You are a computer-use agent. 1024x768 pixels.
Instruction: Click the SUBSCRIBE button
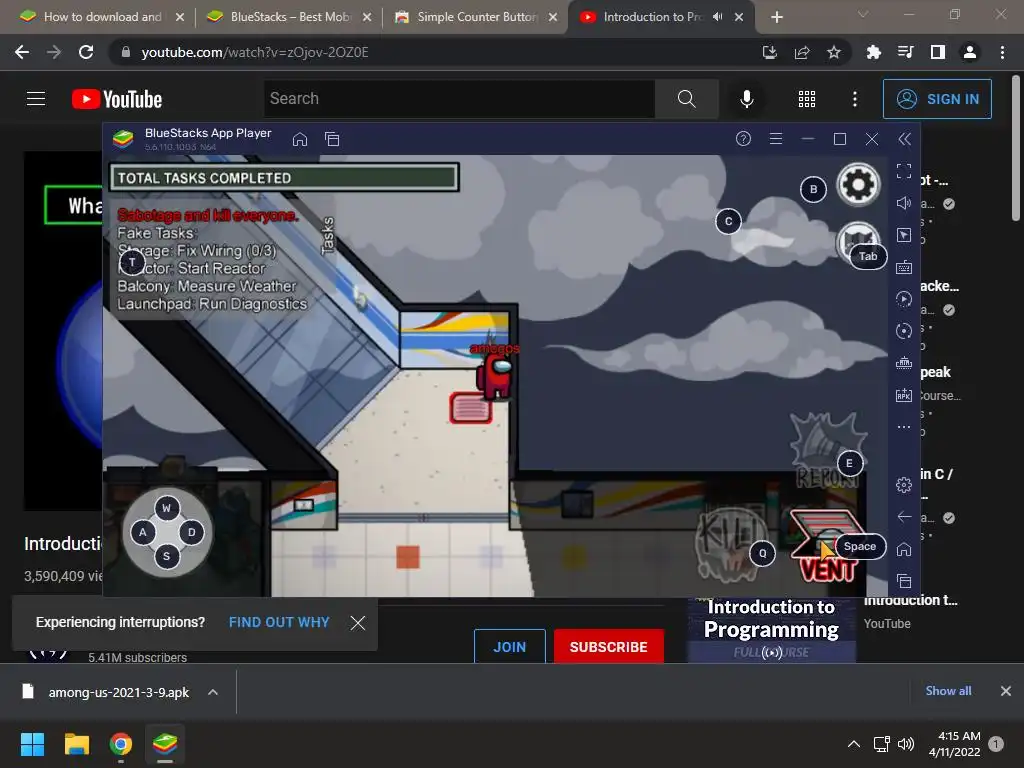point(609,647)
